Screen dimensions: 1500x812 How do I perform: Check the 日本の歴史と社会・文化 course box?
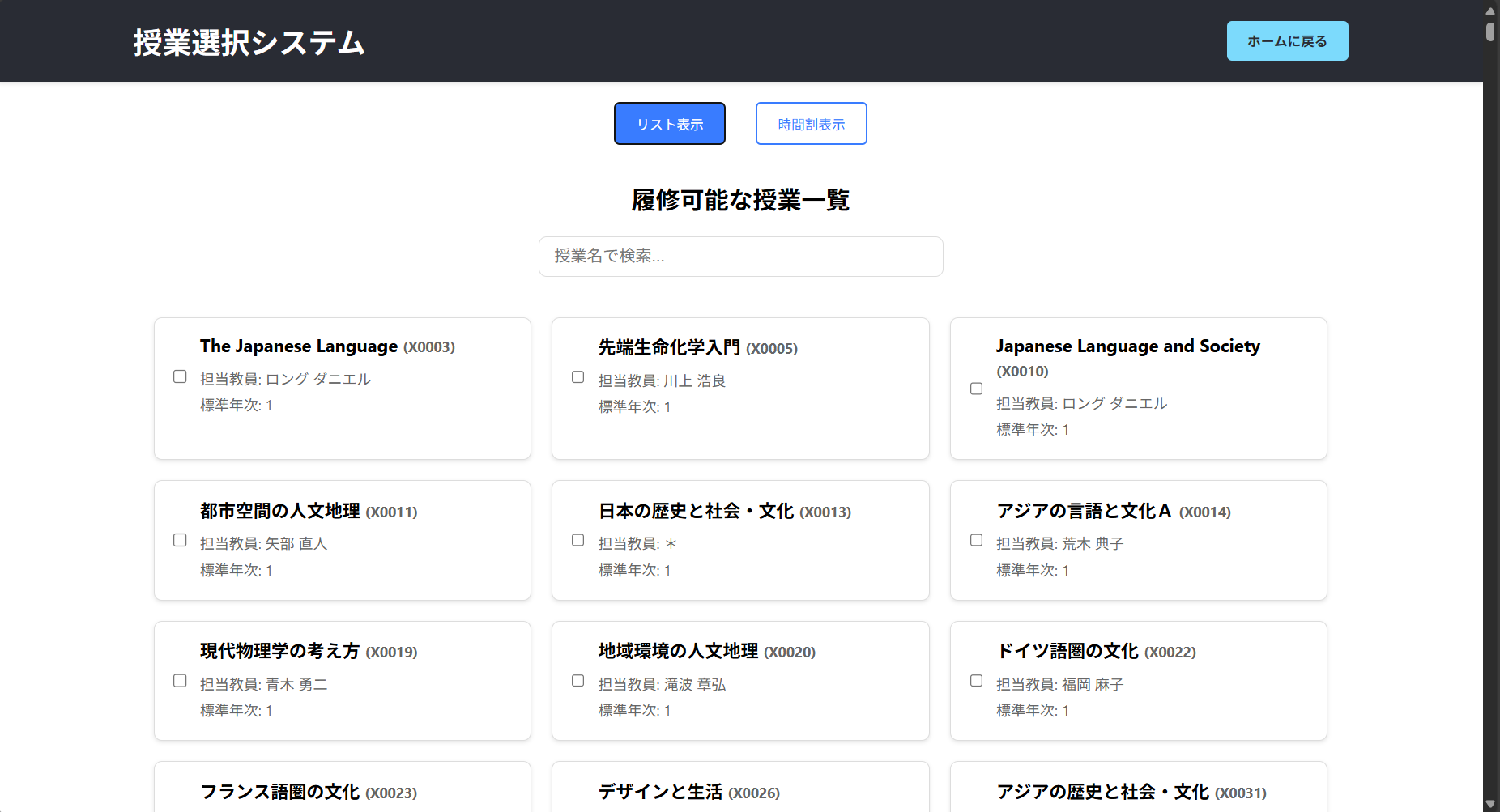[x=577, y=540]
